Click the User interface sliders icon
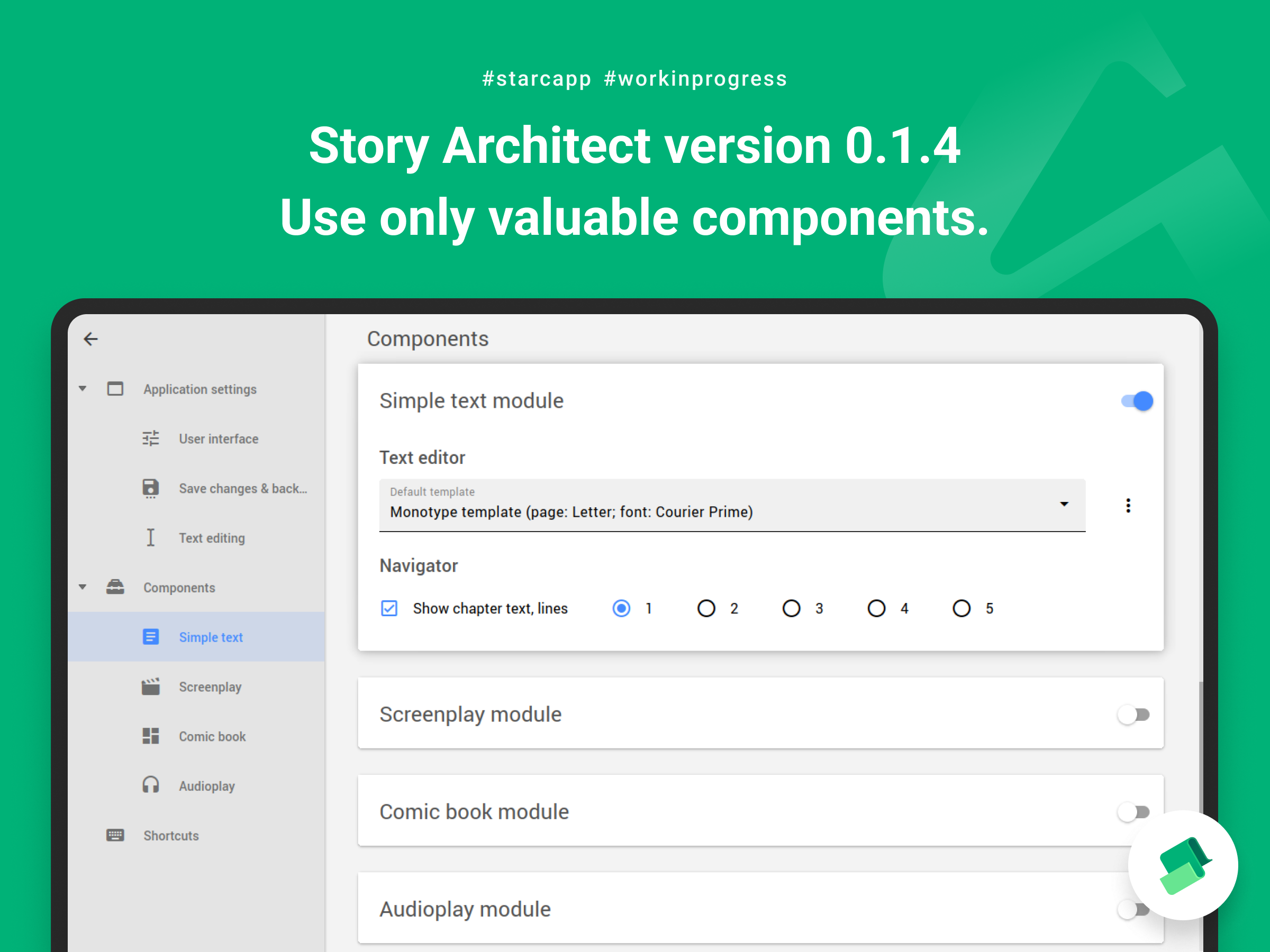The height and width of the screenshot is (952, 1270). pyautogui.click(x=150, y=438)
